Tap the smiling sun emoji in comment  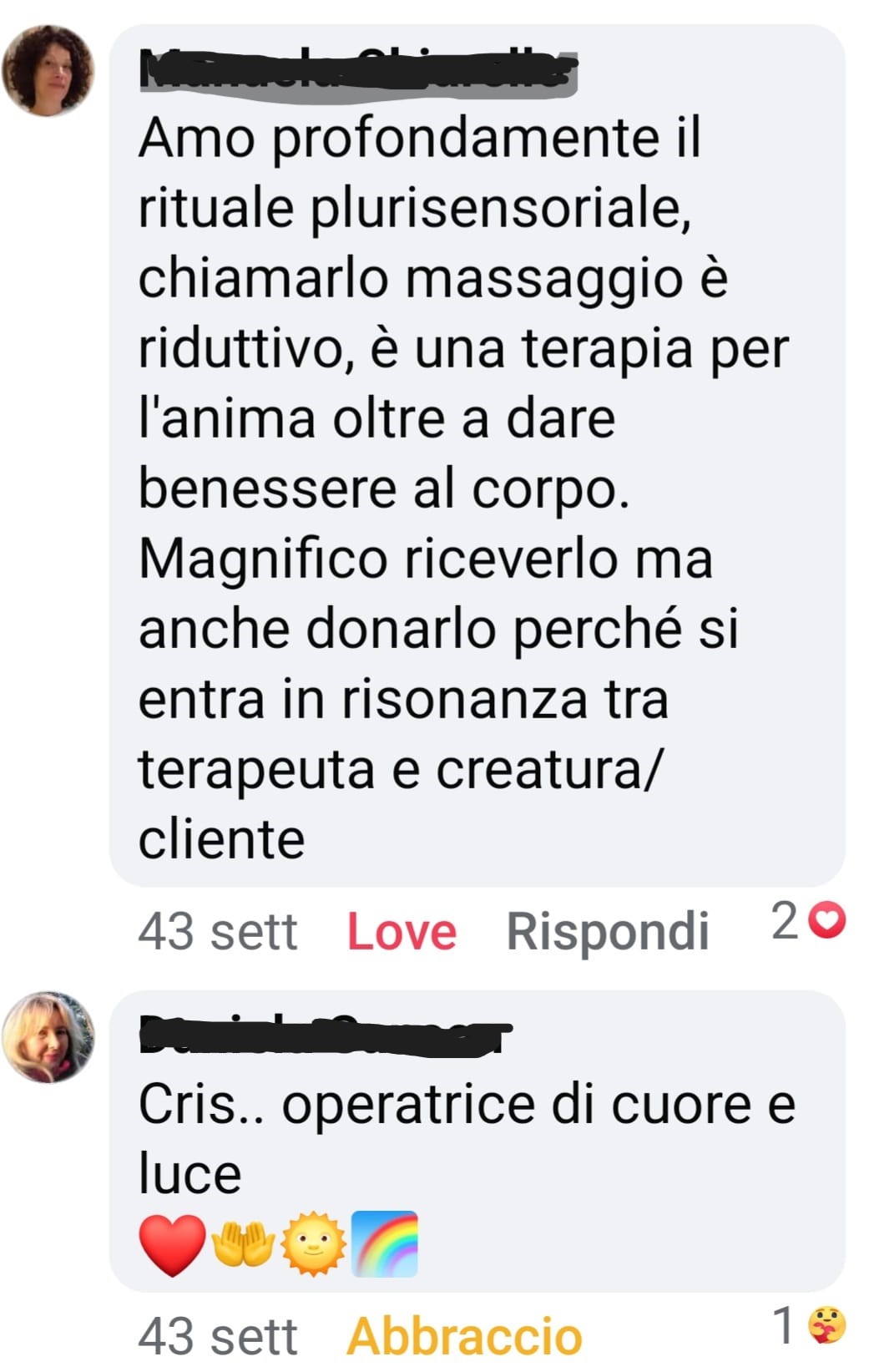314,1243
